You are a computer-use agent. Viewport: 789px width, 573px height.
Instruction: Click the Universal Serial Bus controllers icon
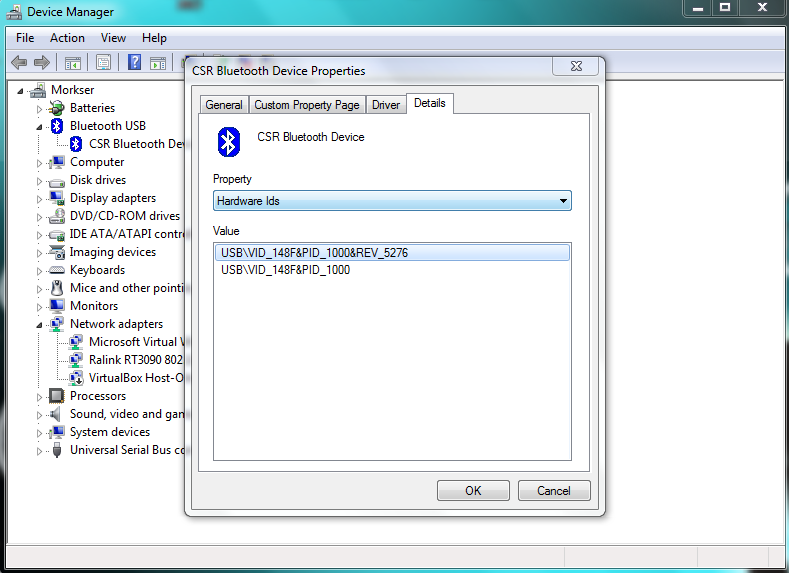(x=57, y=450)
